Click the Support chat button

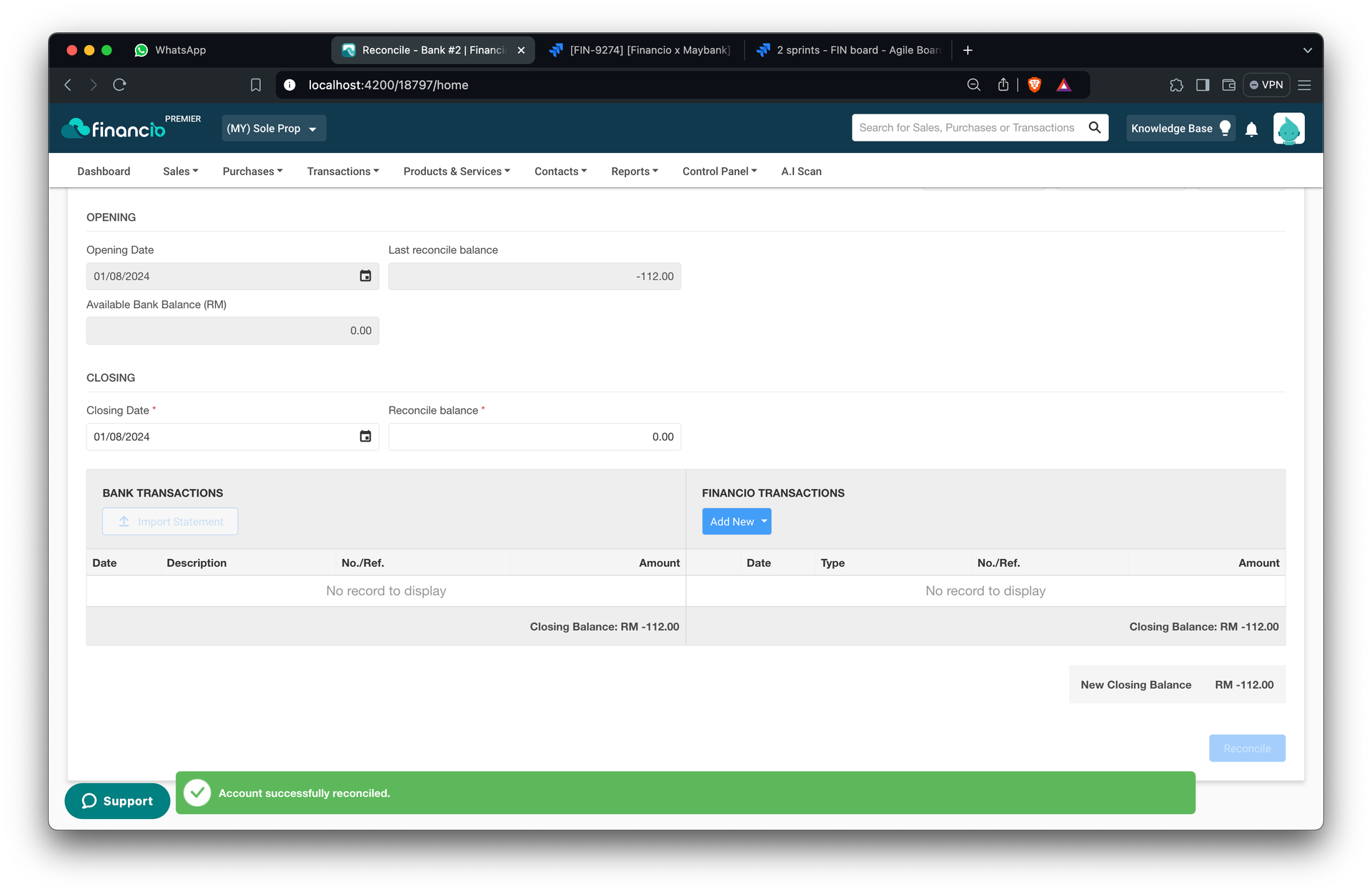(117, 800)
